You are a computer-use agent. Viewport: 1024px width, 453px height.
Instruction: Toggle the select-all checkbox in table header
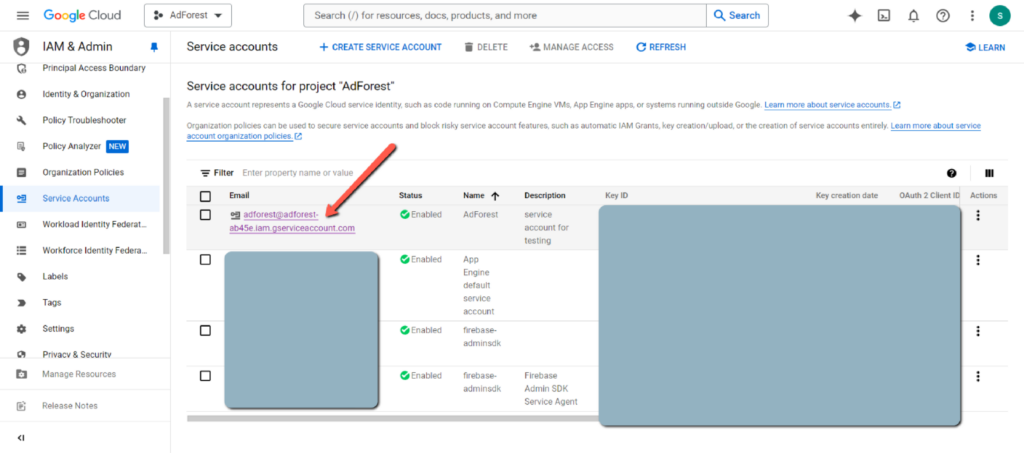[205, 196]
